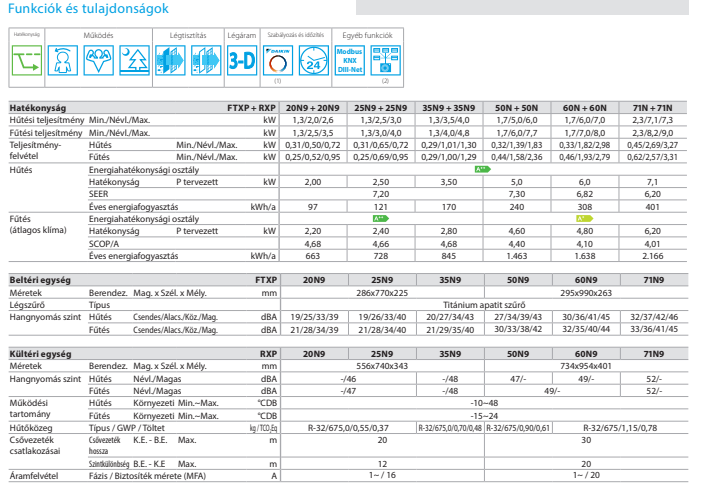The image size is (713, 491).
Task: Click the SEER value '6,82'
Action: (x=585, y=194)
